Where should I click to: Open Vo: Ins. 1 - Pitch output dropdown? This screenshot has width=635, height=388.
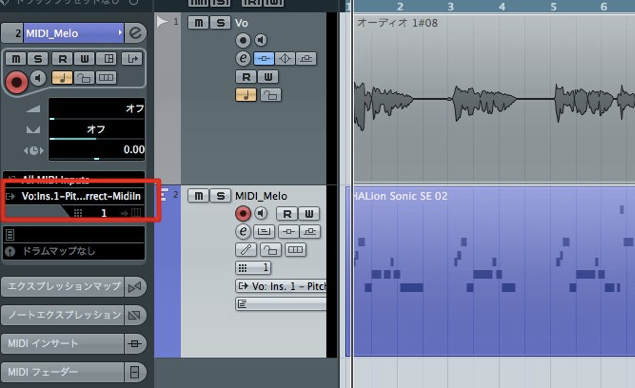click(x=281, y=286)
